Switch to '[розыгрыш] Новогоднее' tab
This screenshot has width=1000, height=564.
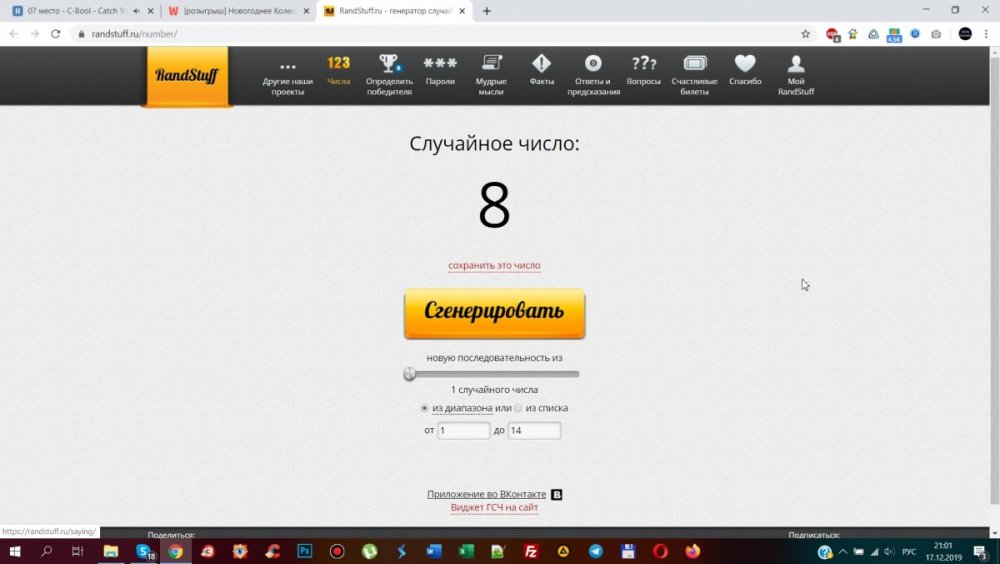(240, 11)
